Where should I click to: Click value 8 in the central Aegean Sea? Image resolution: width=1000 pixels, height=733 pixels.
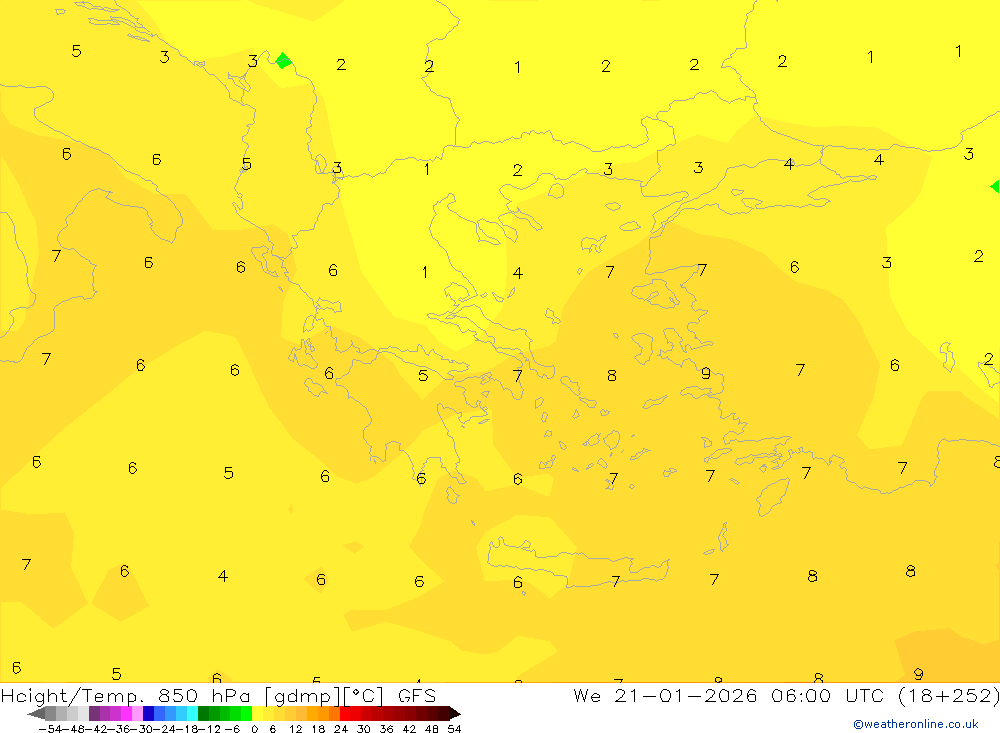(612, 375)
